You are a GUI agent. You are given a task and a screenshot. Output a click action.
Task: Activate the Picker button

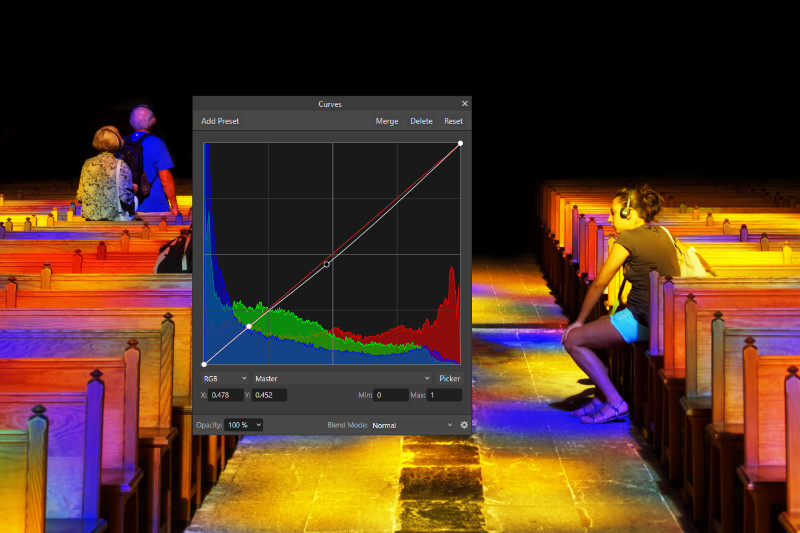pos(449,378)
